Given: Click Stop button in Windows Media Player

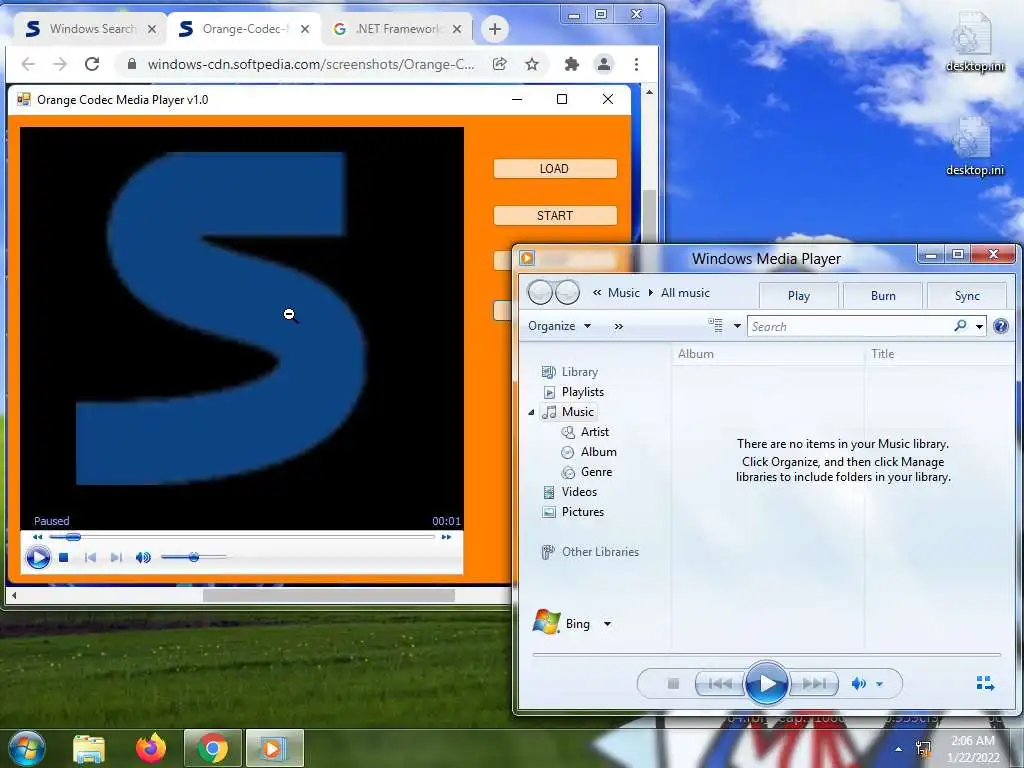Looking at the screenshot, I should pyautogui.click(x=673, y=684).
